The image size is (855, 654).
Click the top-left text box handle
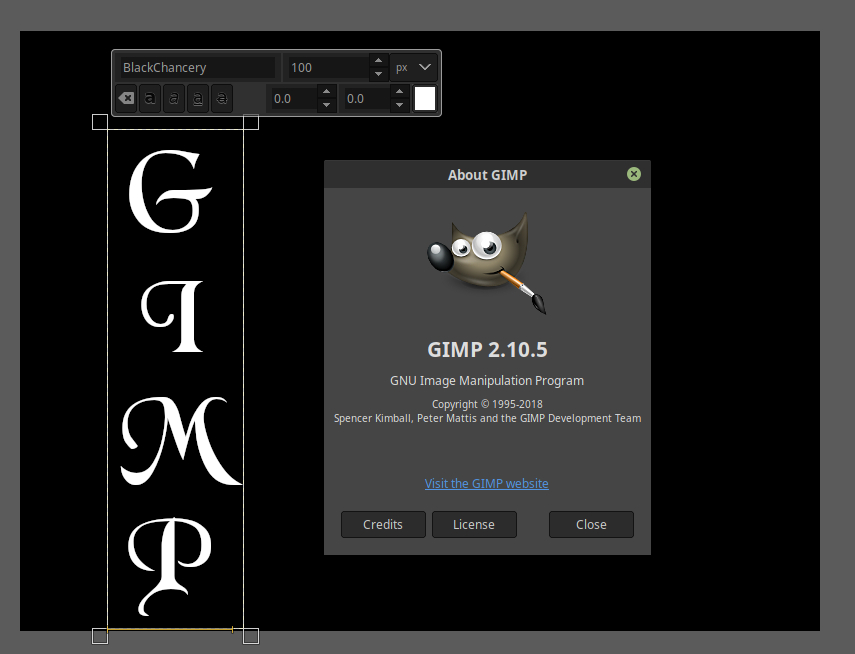[100, 122]
